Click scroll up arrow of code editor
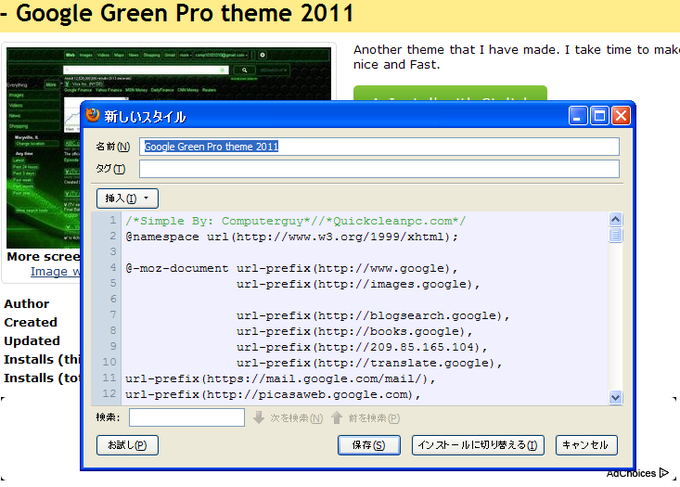This screenshot has width=680, height=487. (615, 219)
